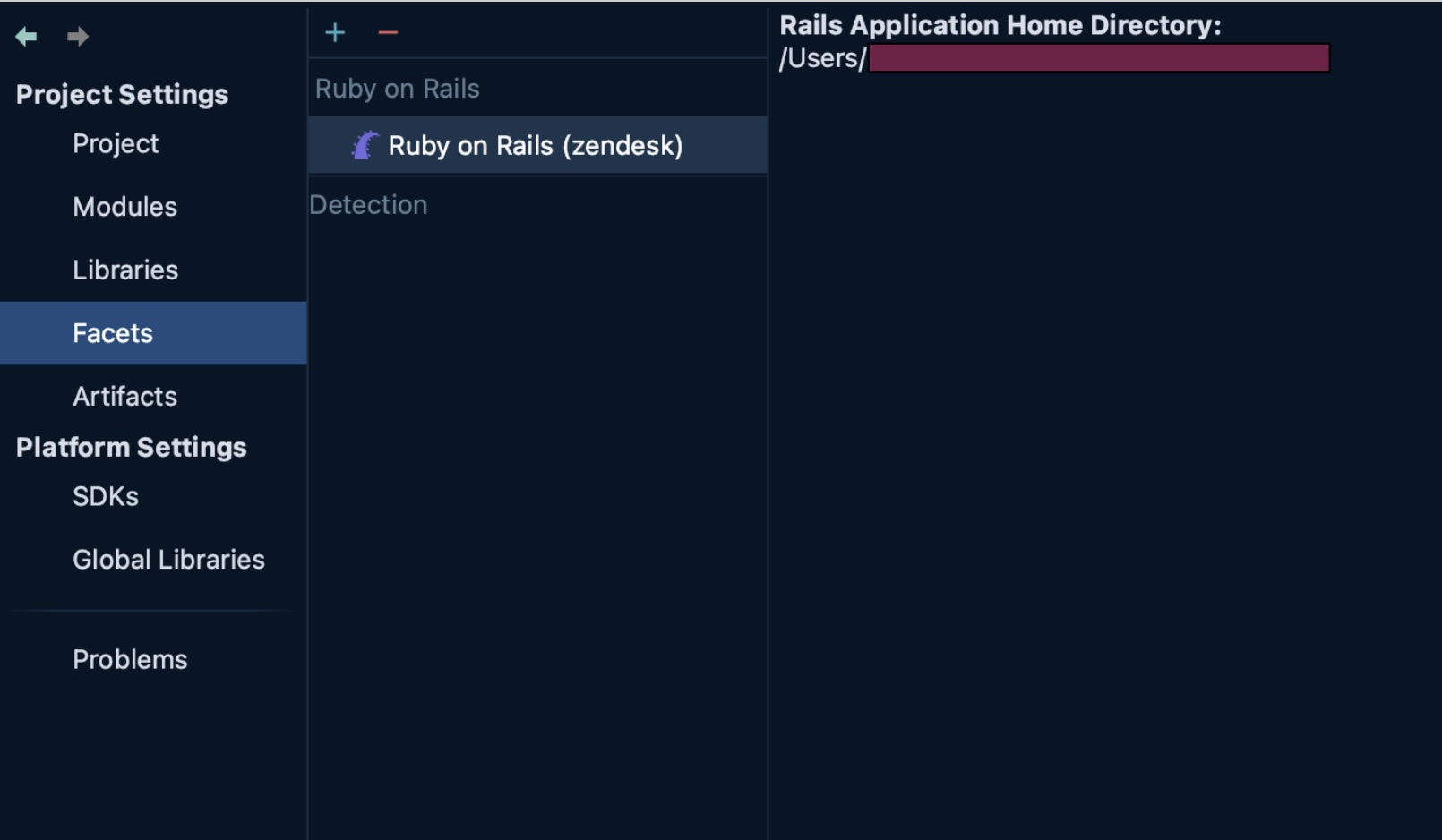The image size is (1442, 840).
Task: Go to Libraries settings
Action: click(x=125, y=270)
